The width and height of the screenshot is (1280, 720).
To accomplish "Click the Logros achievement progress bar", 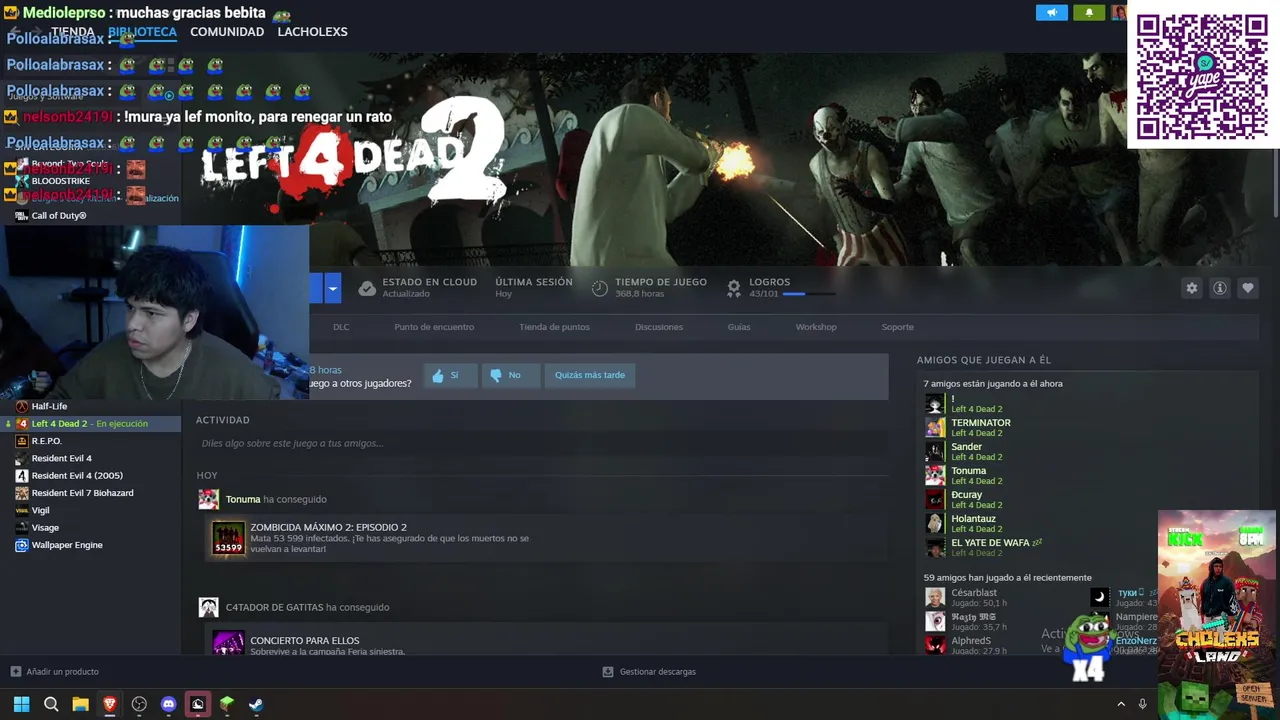I will [808, 294].
